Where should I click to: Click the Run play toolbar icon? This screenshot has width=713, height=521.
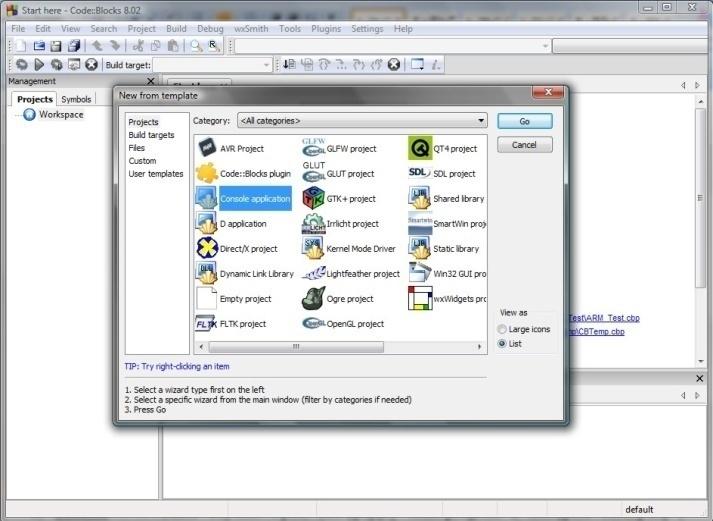coord(39,65)
